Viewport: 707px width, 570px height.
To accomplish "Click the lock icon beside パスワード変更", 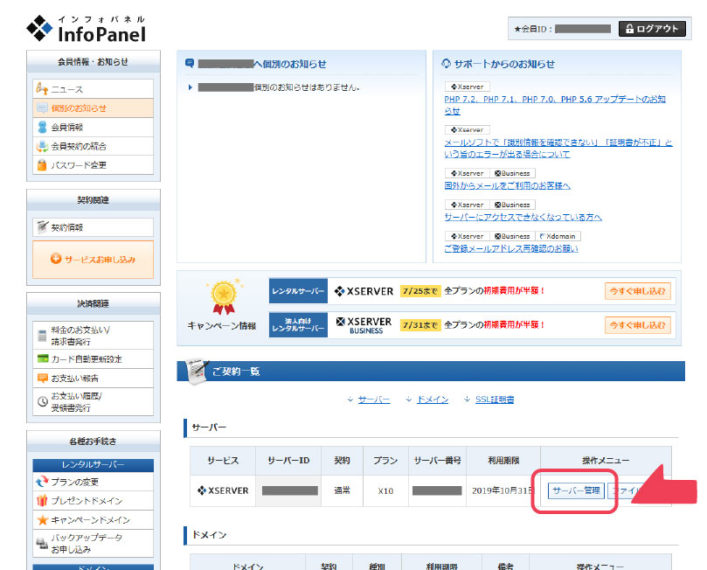I will tap(42, 165).
